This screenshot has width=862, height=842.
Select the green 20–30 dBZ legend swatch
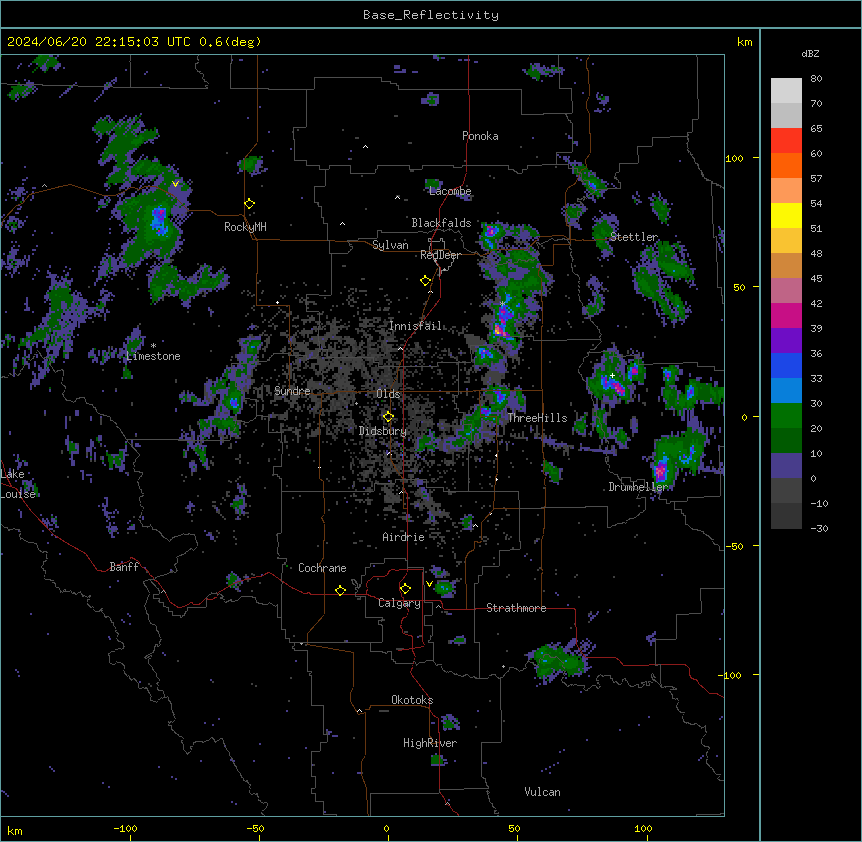(786, 416)
